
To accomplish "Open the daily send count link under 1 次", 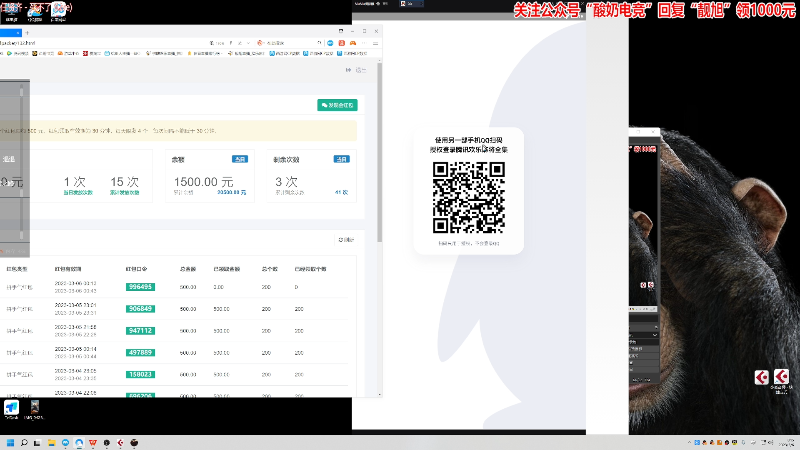I will coord(78,192).
